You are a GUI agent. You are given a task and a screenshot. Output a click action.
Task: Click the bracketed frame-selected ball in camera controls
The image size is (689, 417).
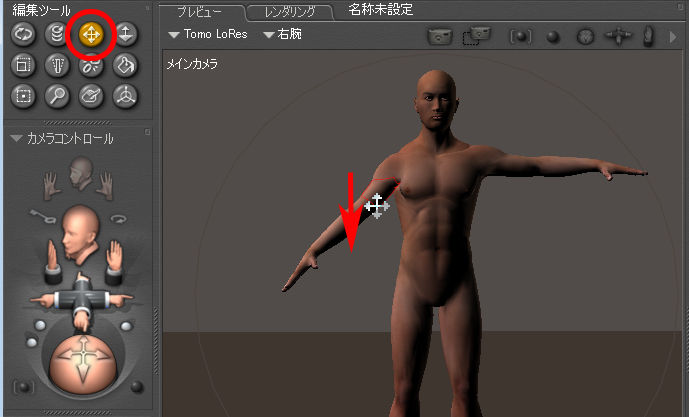pyautogui.click(x=24, y=387)
